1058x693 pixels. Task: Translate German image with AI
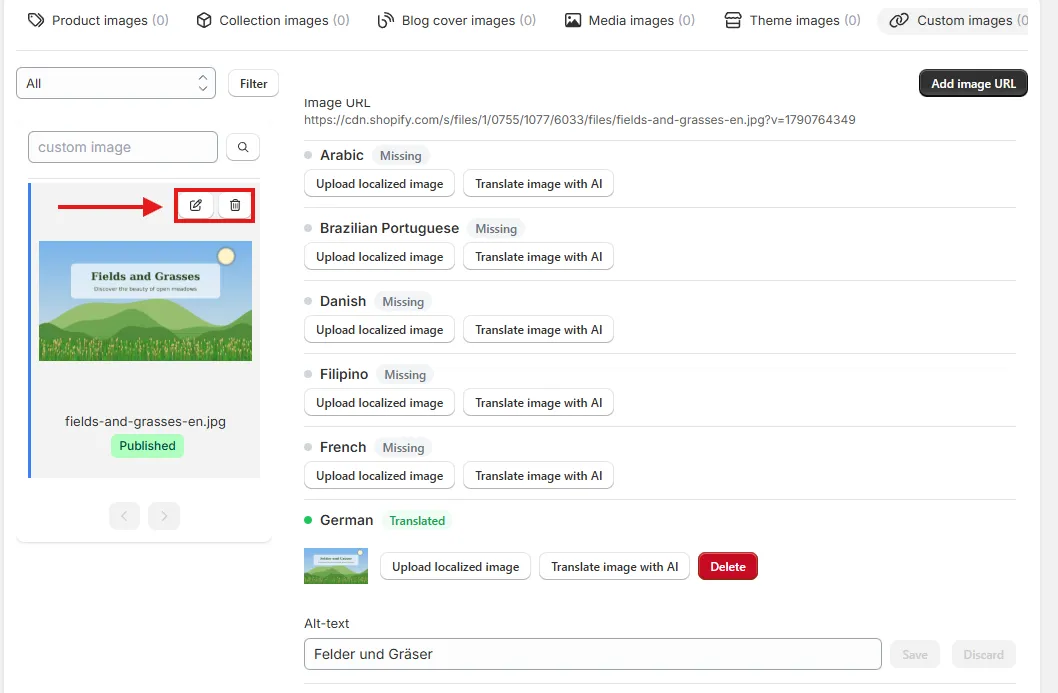tap(614, 566)
